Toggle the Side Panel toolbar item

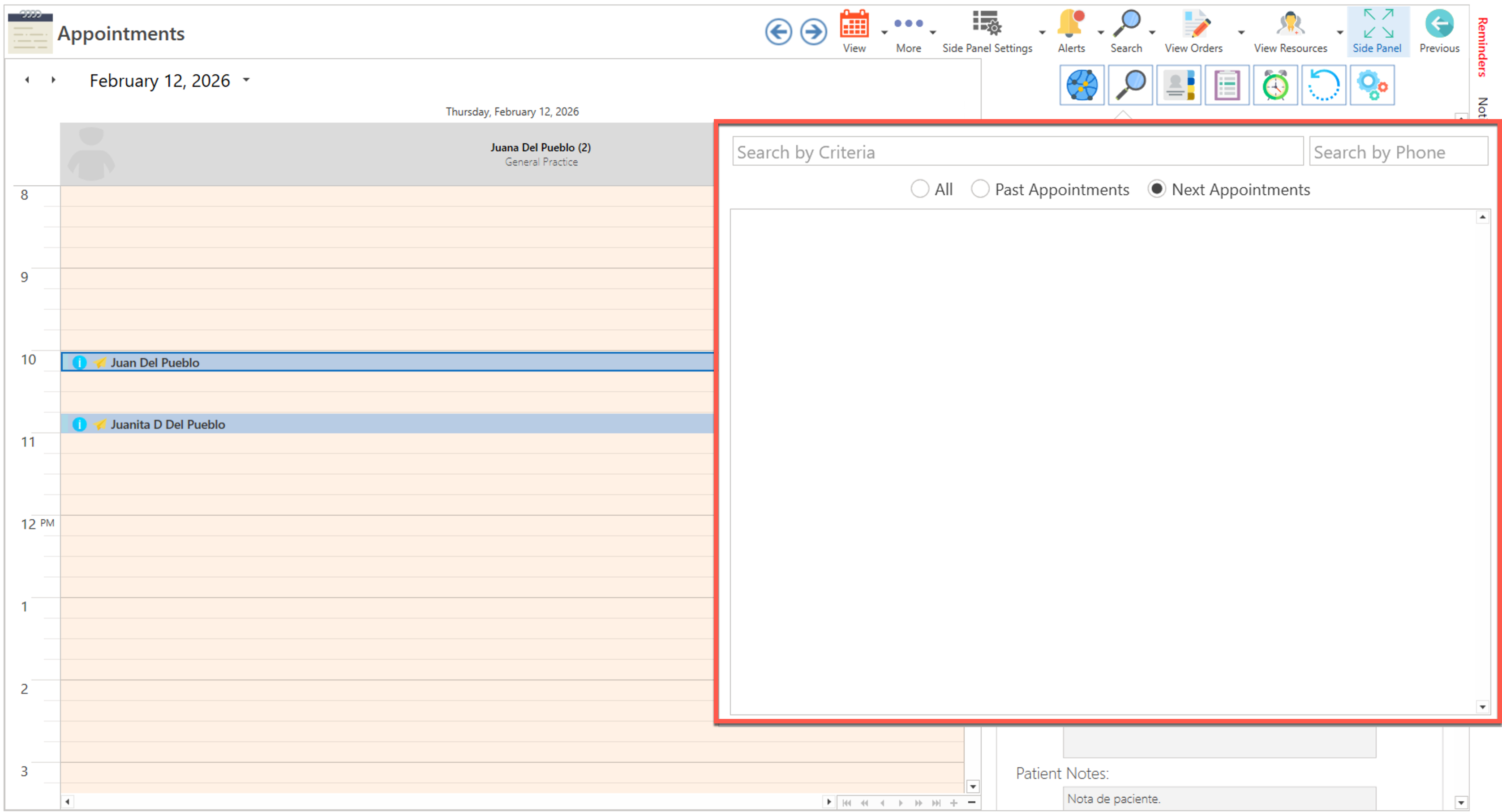[x=1377, y=31]
